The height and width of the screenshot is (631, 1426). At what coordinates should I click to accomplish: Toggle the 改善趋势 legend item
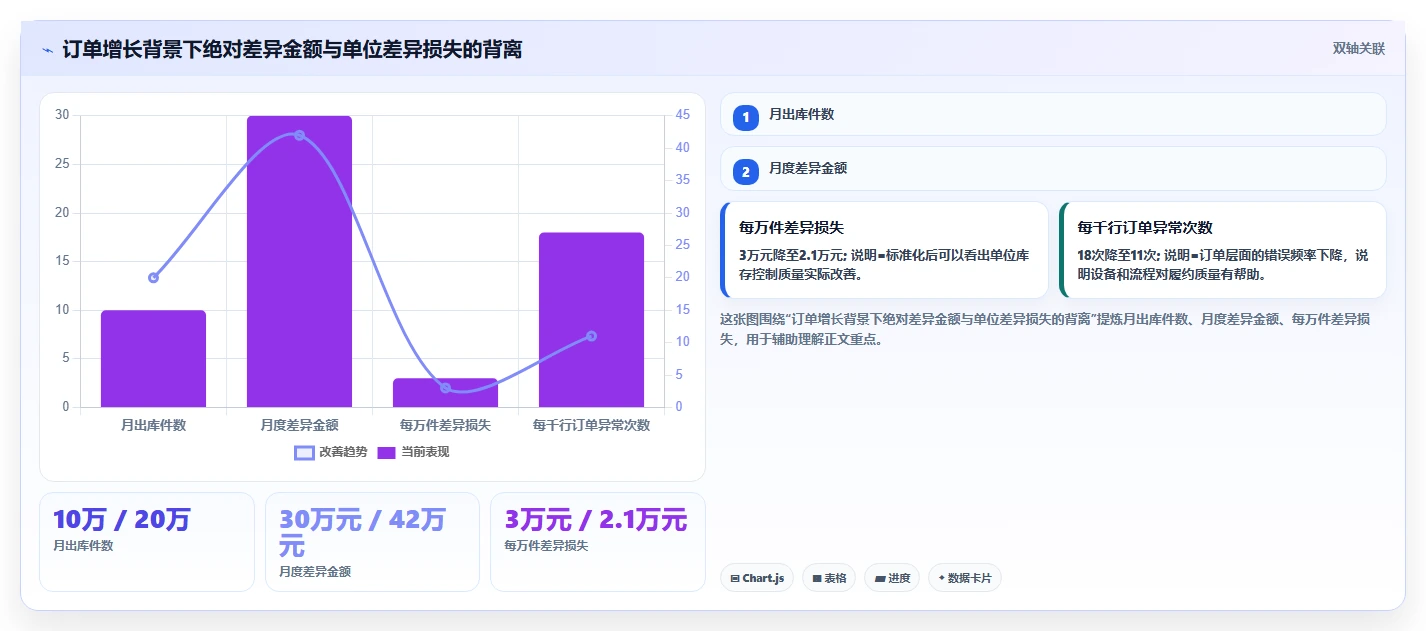[x=331, y=452]
